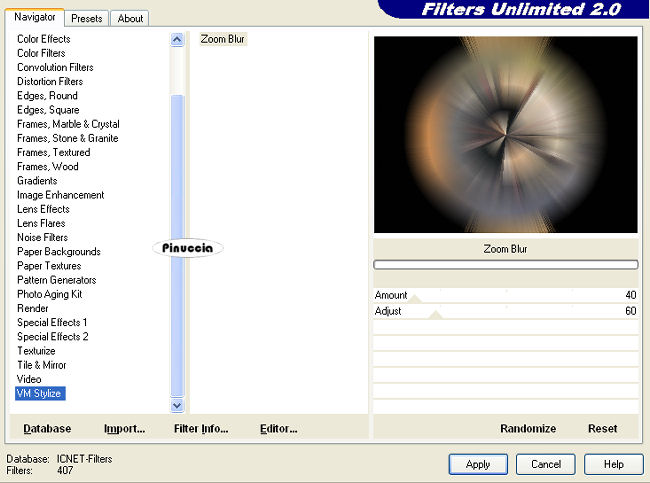Select the Paper Textures category
This screenshot has height=483, width=650.
click(x=49, y=266)
